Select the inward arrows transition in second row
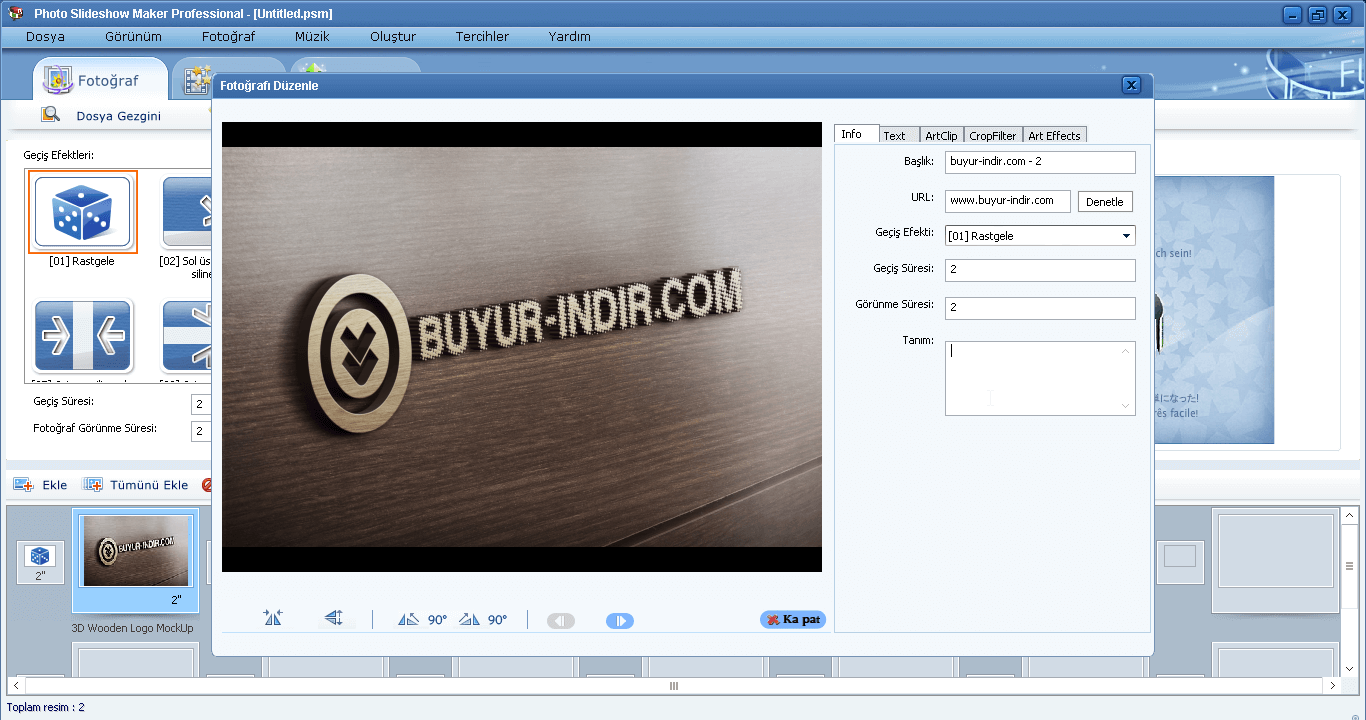 pos(83,335)
